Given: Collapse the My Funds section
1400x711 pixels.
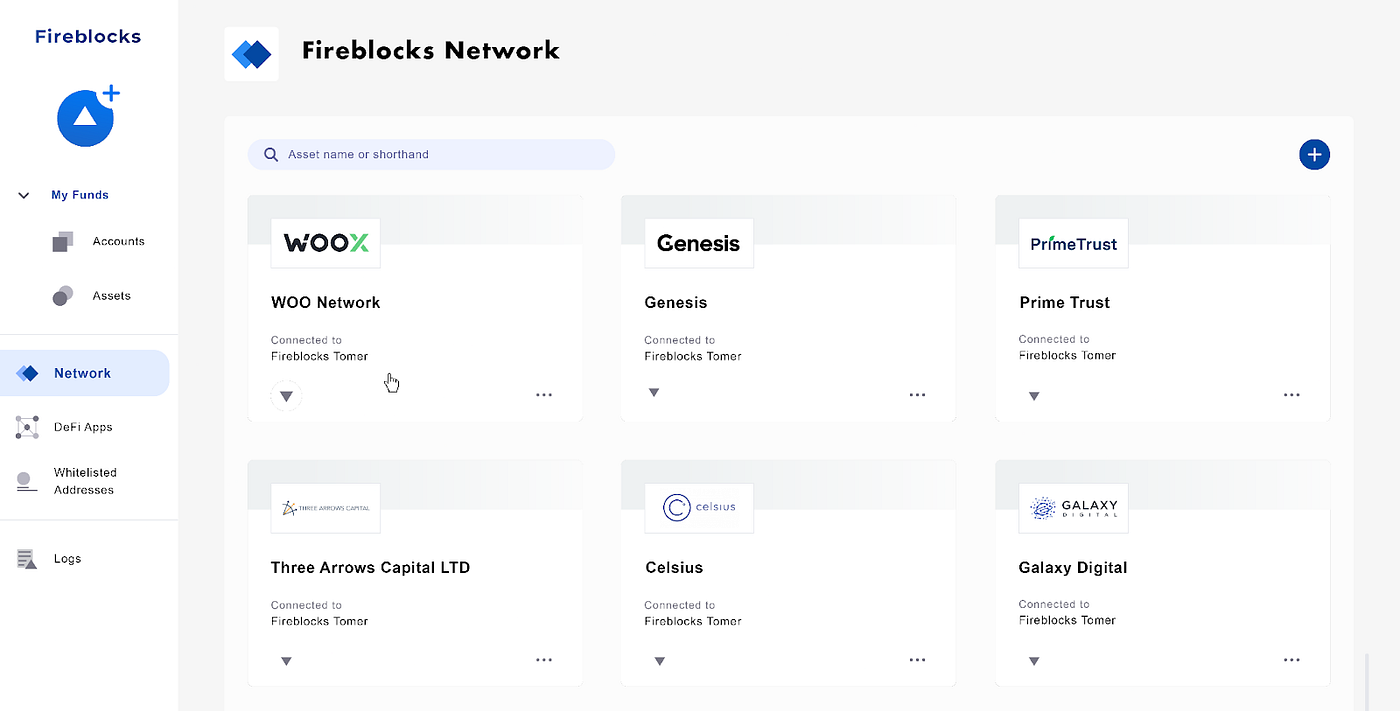Looking at the screenshot, I should pos(24,195).
